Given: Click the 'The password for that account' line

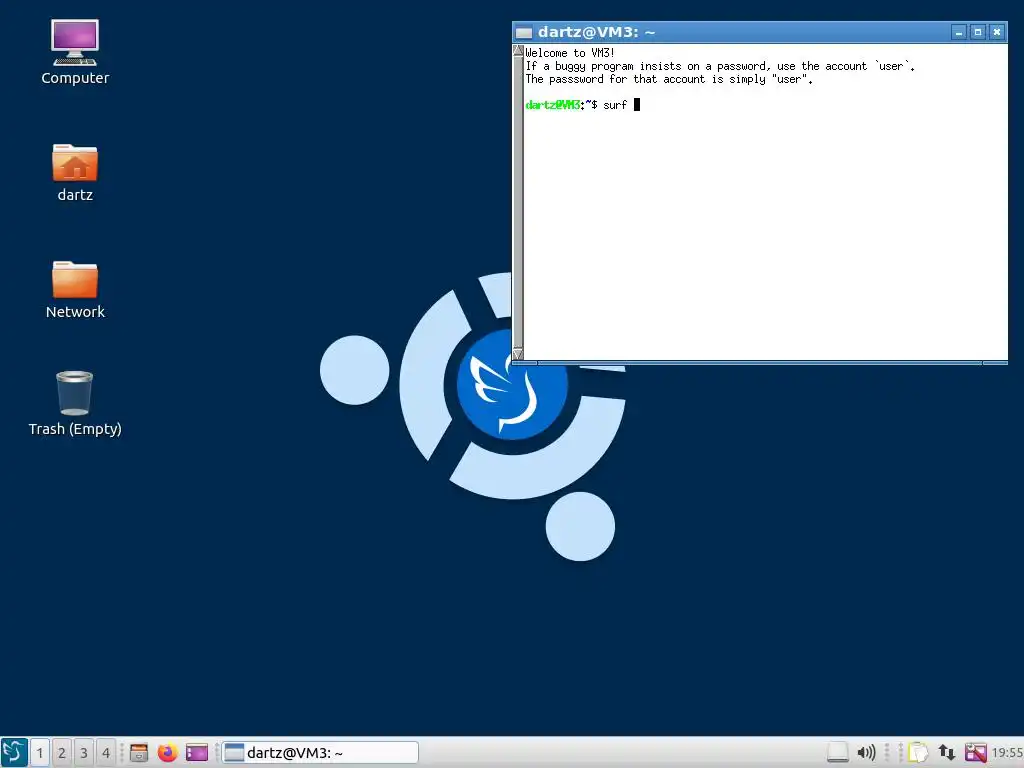Looking at the screenshot, I should (x=669, y=79).
